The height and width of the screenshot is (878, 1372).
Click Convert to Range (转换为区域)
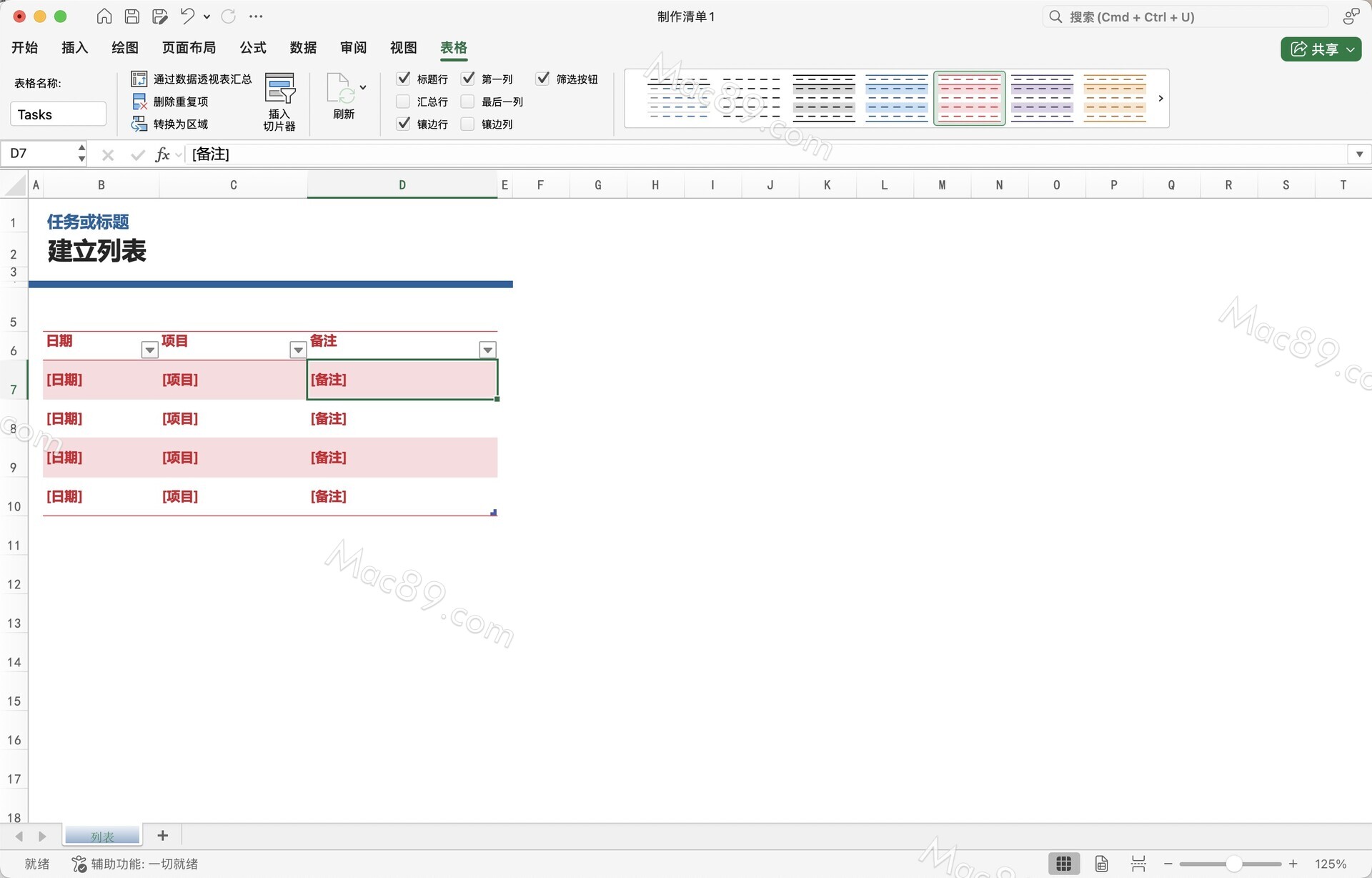180,124
